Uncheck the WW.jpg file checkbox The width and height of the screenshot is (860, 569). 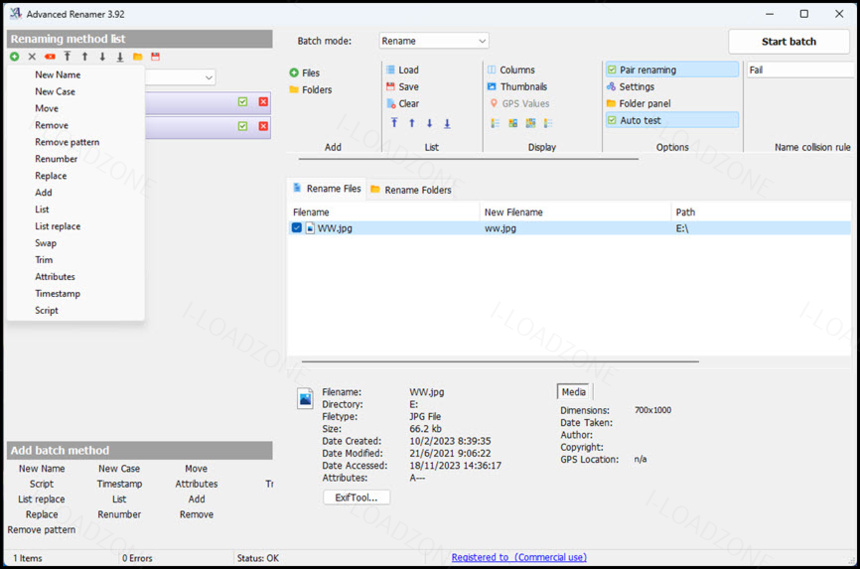(x=297, y=228)
